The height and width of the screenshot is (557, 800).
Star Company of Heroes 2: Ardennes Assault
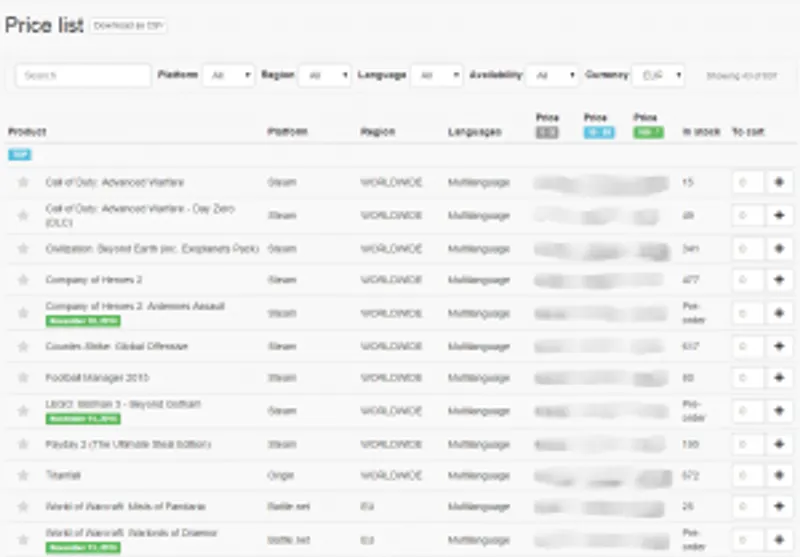click(x=23, y=313)
